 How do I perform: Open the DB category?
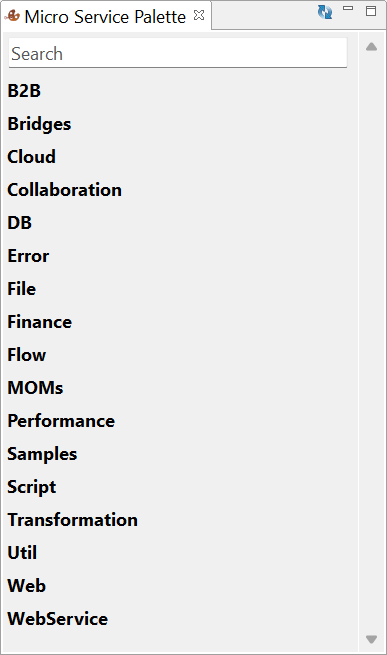(20, 223)
